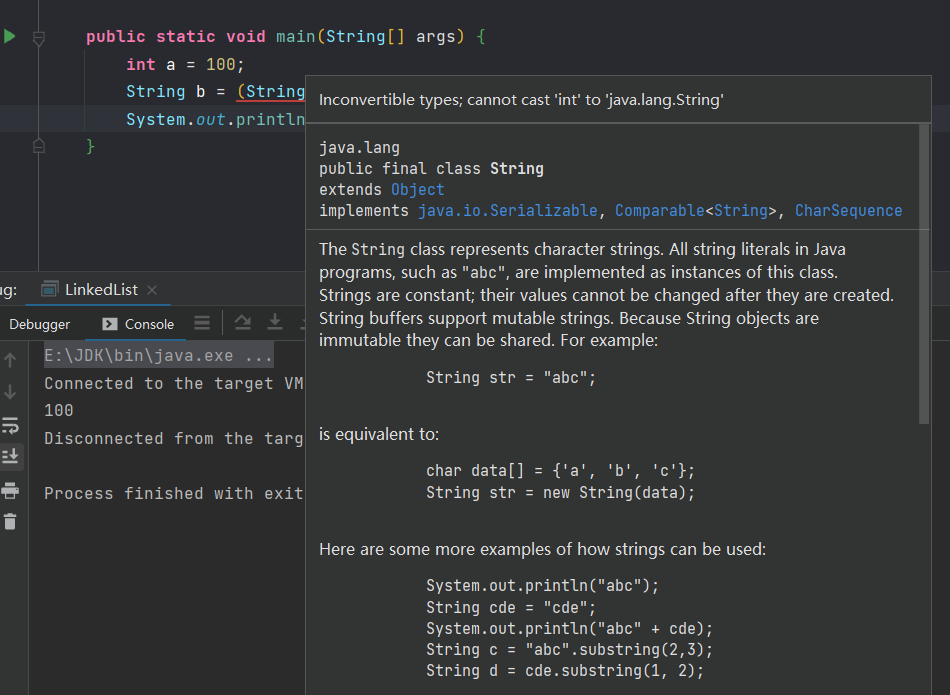Collapse the main method with the fold arrow
Screen dimensions: 950x695
[39, 37]
